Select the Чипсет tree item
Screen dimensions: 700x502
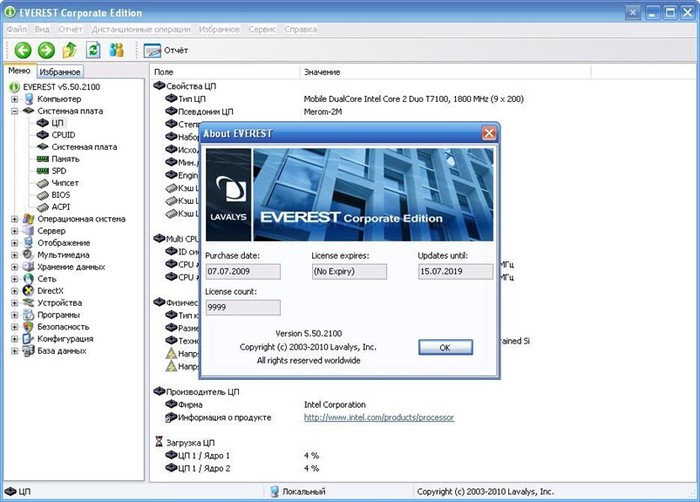(x=65, y=183)
